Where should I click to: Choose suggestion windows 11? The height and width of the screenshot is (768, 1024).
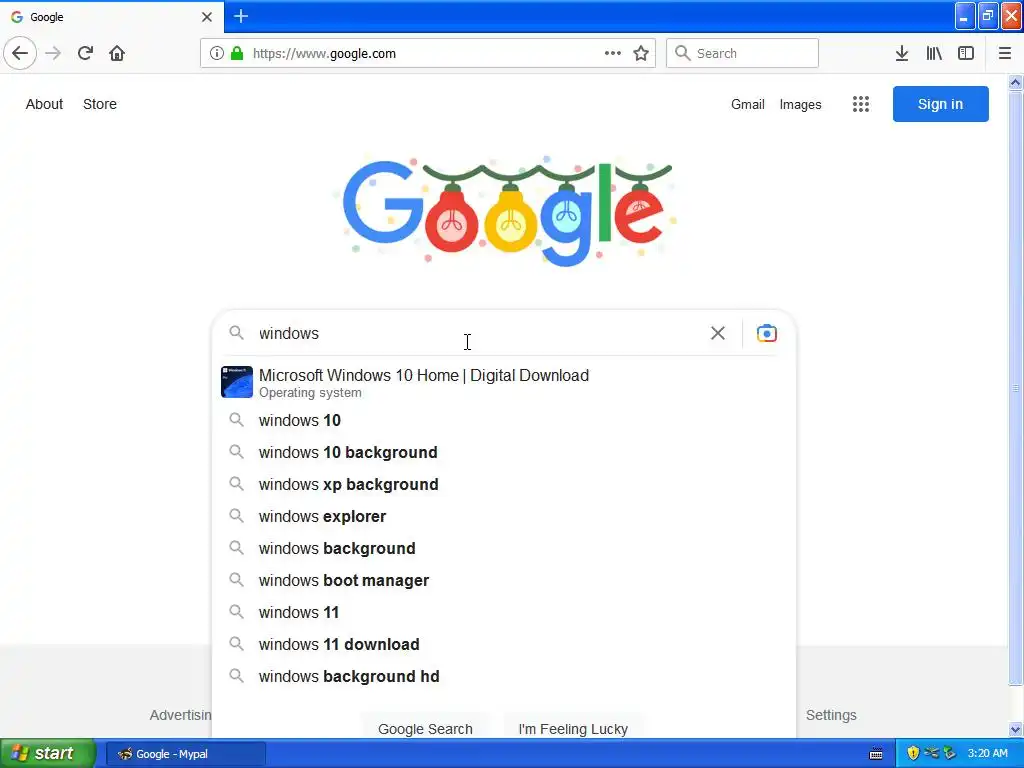(x=504, y=613)
